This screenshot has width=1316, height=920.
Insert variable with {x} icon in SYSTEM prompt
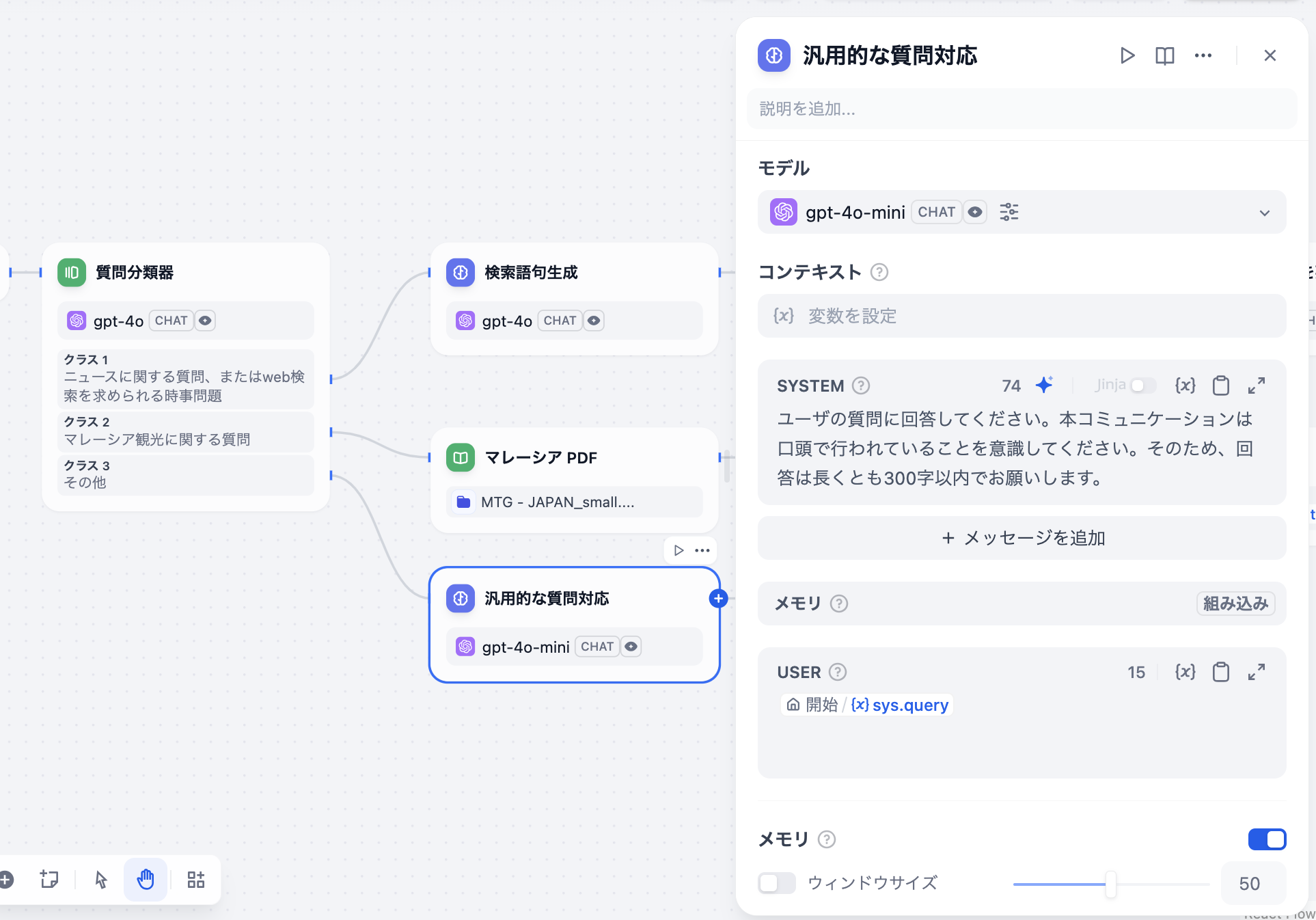pyautogui.click(x=1185, y=385)
